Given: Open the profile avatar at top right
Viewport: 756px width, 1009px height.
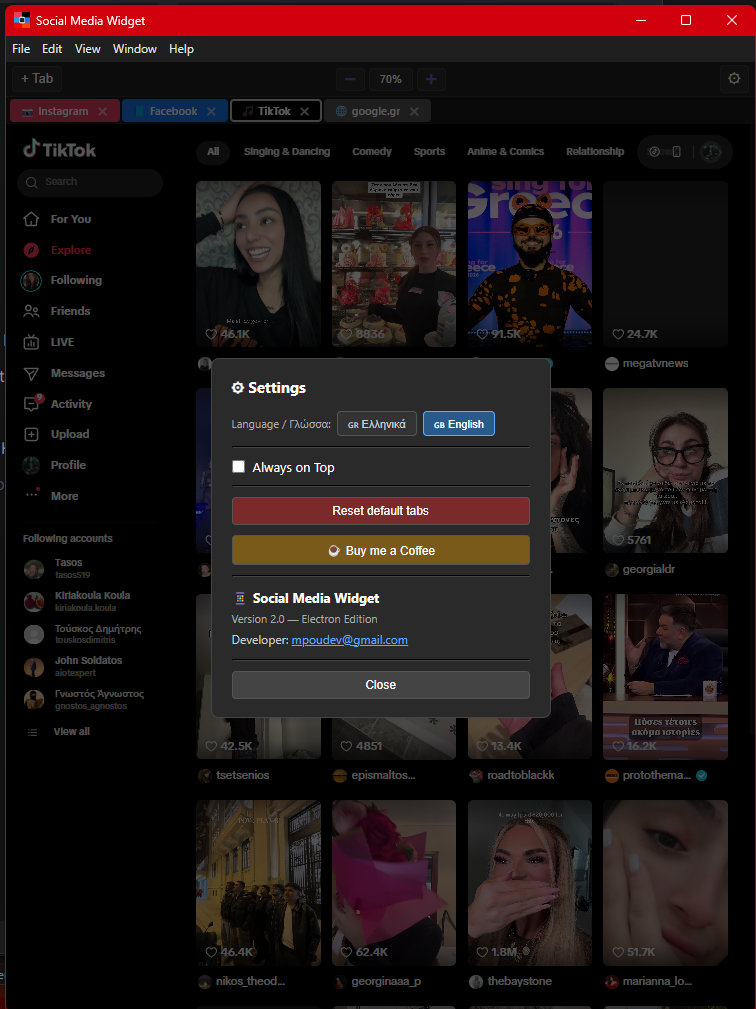Looking at the screenshot, I should point(711,152).
